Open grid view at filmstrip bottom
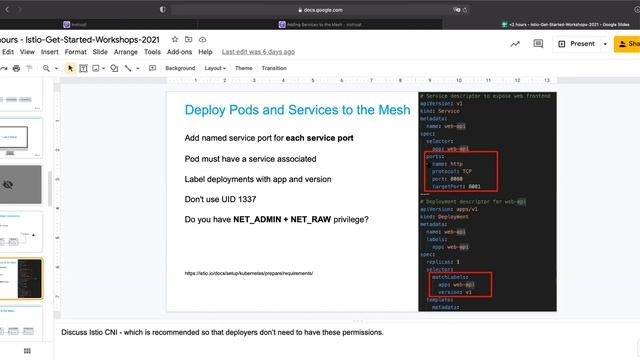Viewport: 640px width, 360px height. pyautogui.click(x=27, y=351)
